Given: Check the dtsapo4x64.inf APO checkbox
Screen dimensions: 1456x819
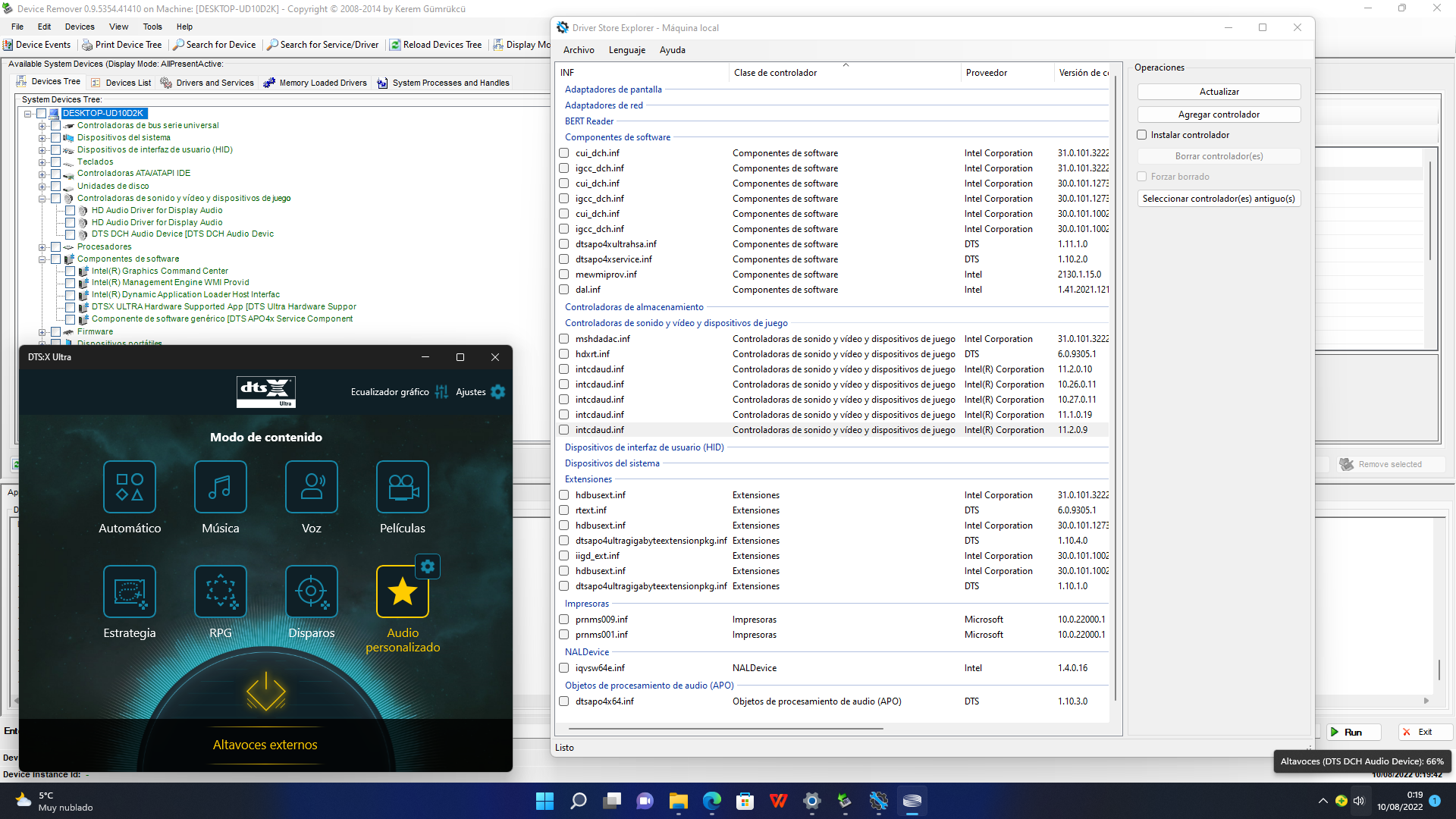Looking at the screenshot, I should tap(564, 701).
